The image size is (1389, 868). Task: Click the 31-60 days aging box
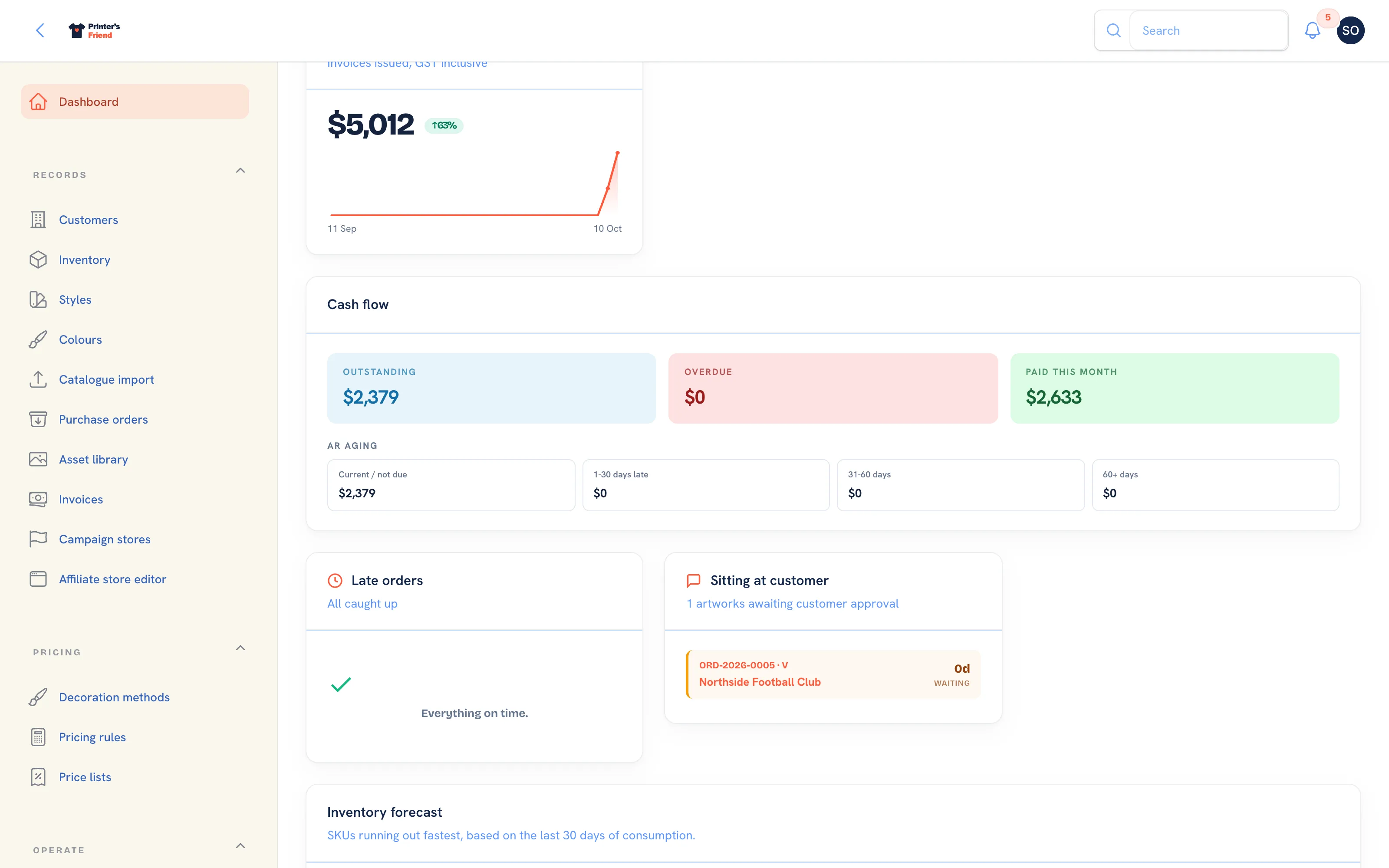click(961, 484)
